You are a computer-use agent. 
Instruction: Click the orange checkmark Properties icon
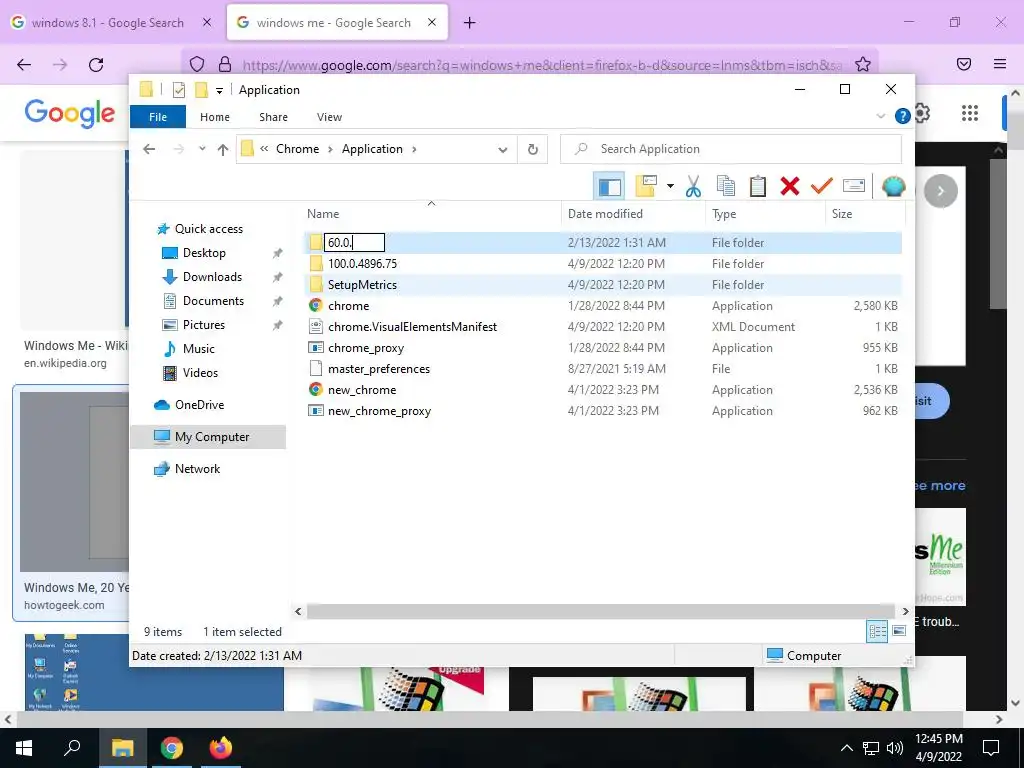822,187
